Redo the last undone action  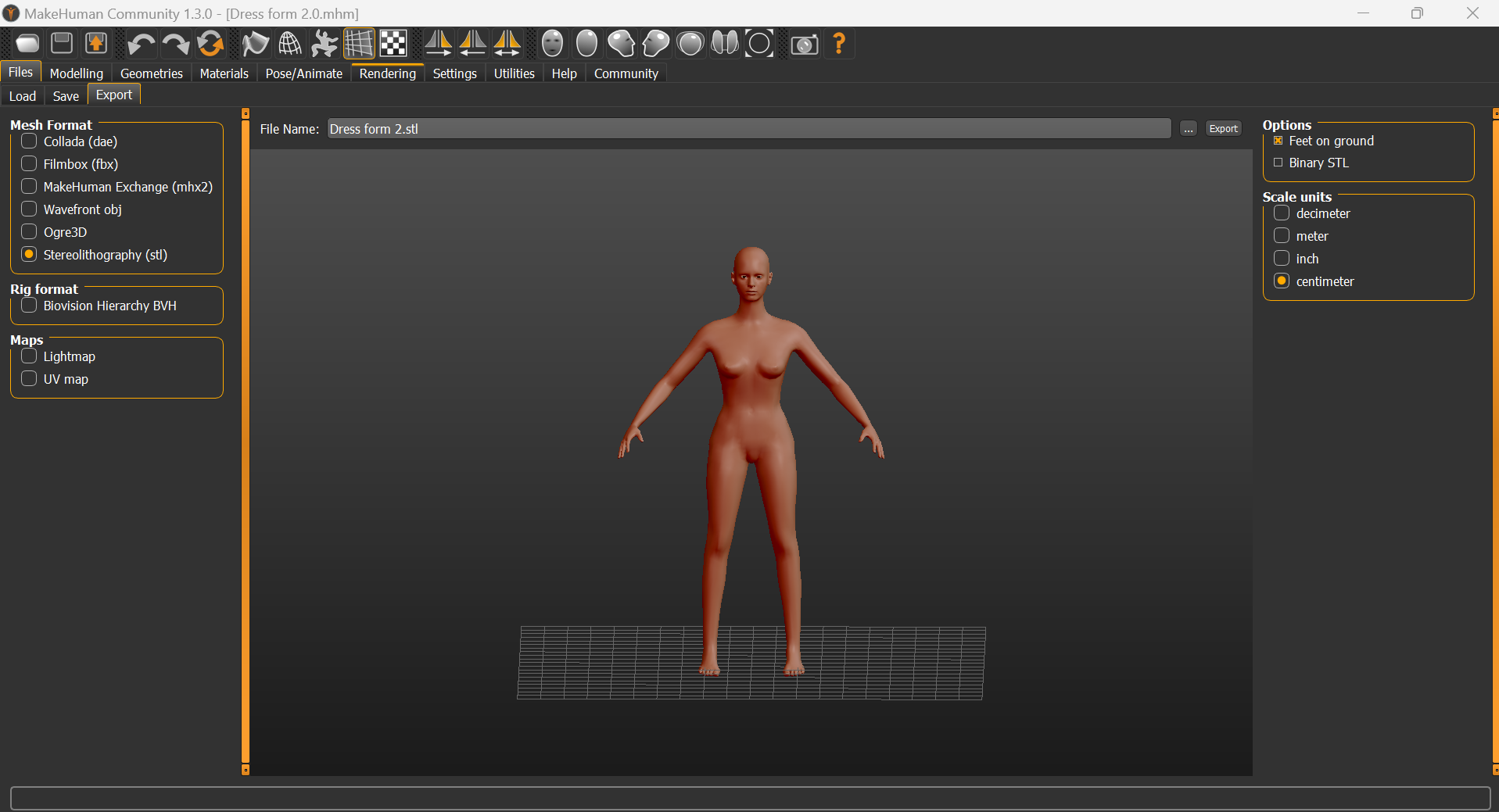coord(175,44)
